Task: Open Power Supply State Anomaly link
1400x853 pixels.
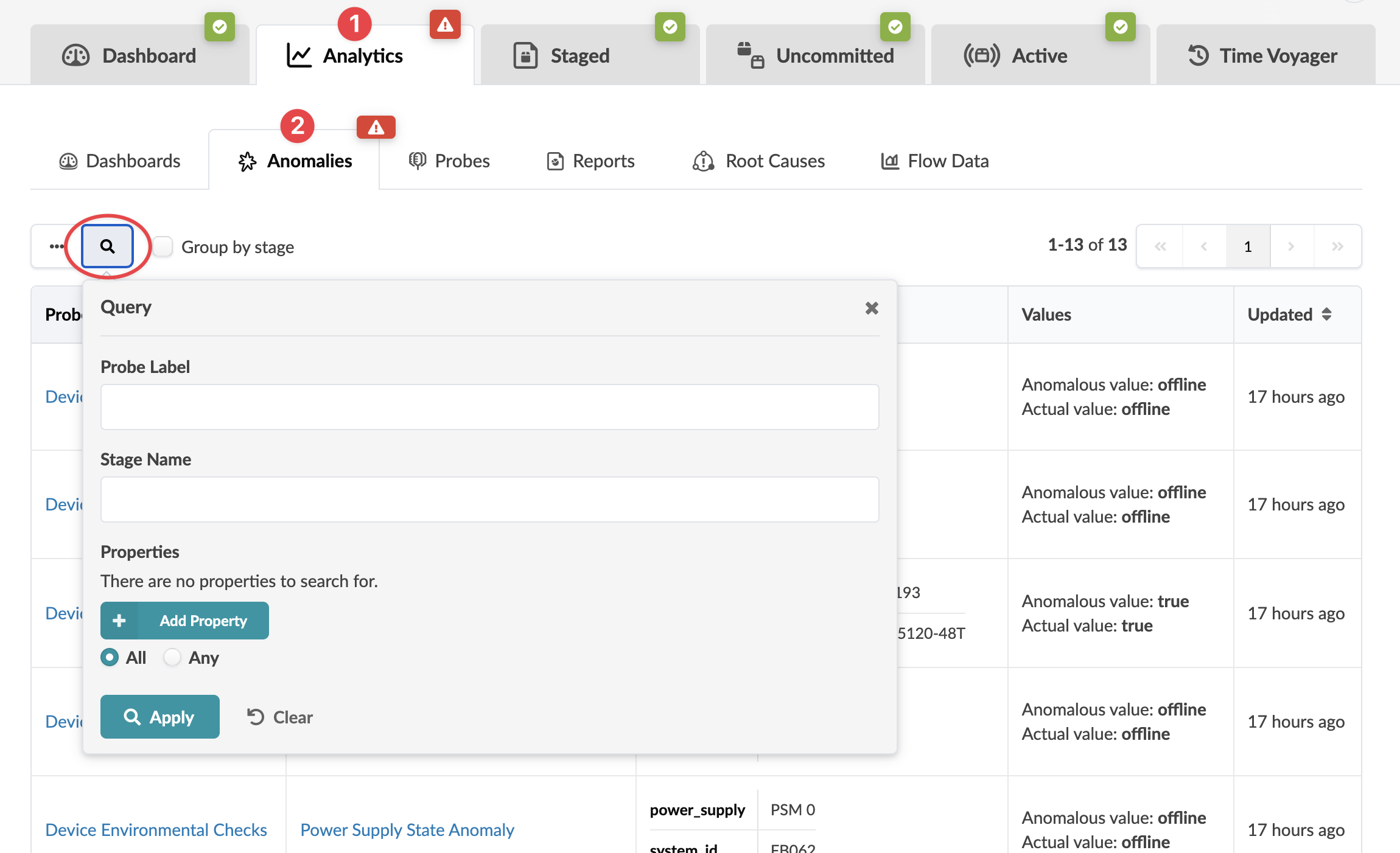Action: coord(407,830)
